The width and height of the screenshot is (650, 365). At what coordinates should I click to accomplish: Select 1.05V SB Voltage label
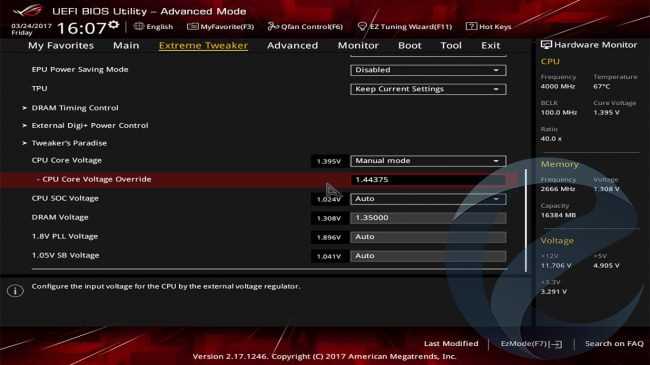coord(65,256)
